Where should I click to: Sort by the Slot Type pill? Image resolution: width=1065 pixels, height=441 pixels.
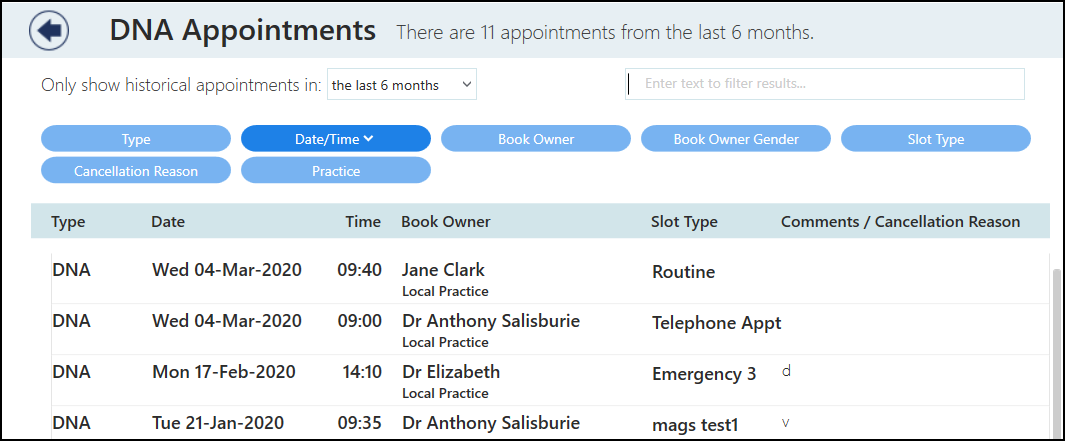pyautogui.click(x=936, y=139)
